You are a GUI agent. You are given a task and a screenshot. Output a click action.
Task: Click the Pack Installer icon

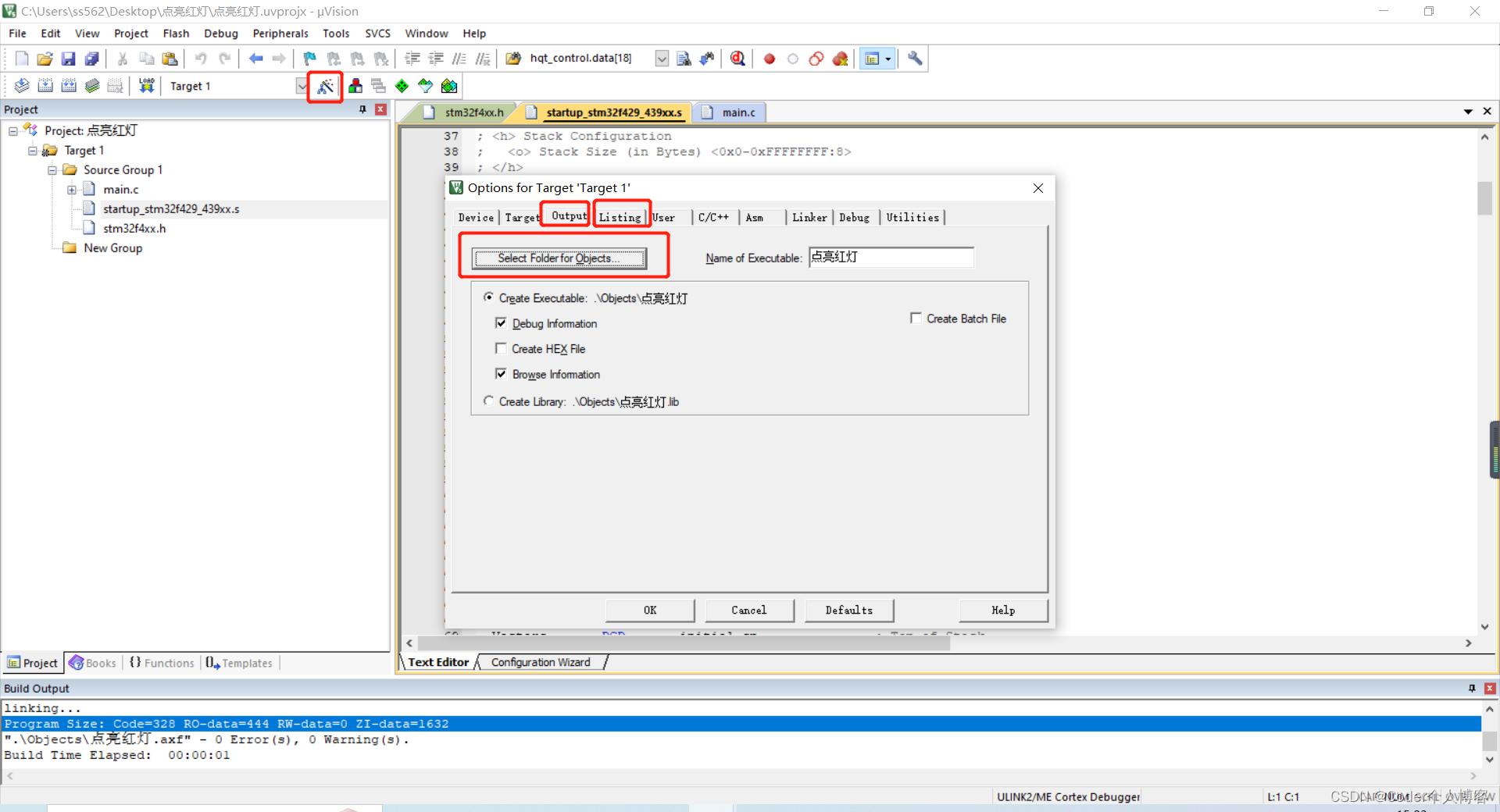point(449,86)
